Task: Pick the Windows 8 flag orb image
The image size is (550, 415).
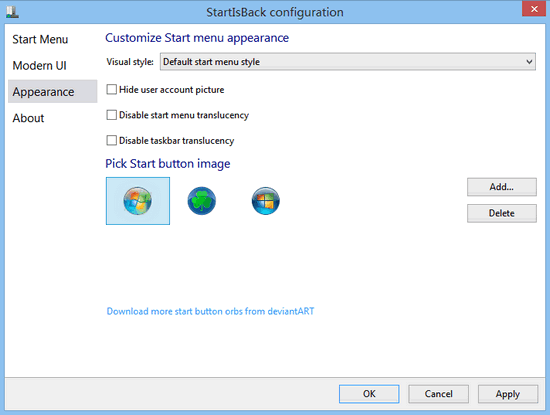Action: click(266, 201)
